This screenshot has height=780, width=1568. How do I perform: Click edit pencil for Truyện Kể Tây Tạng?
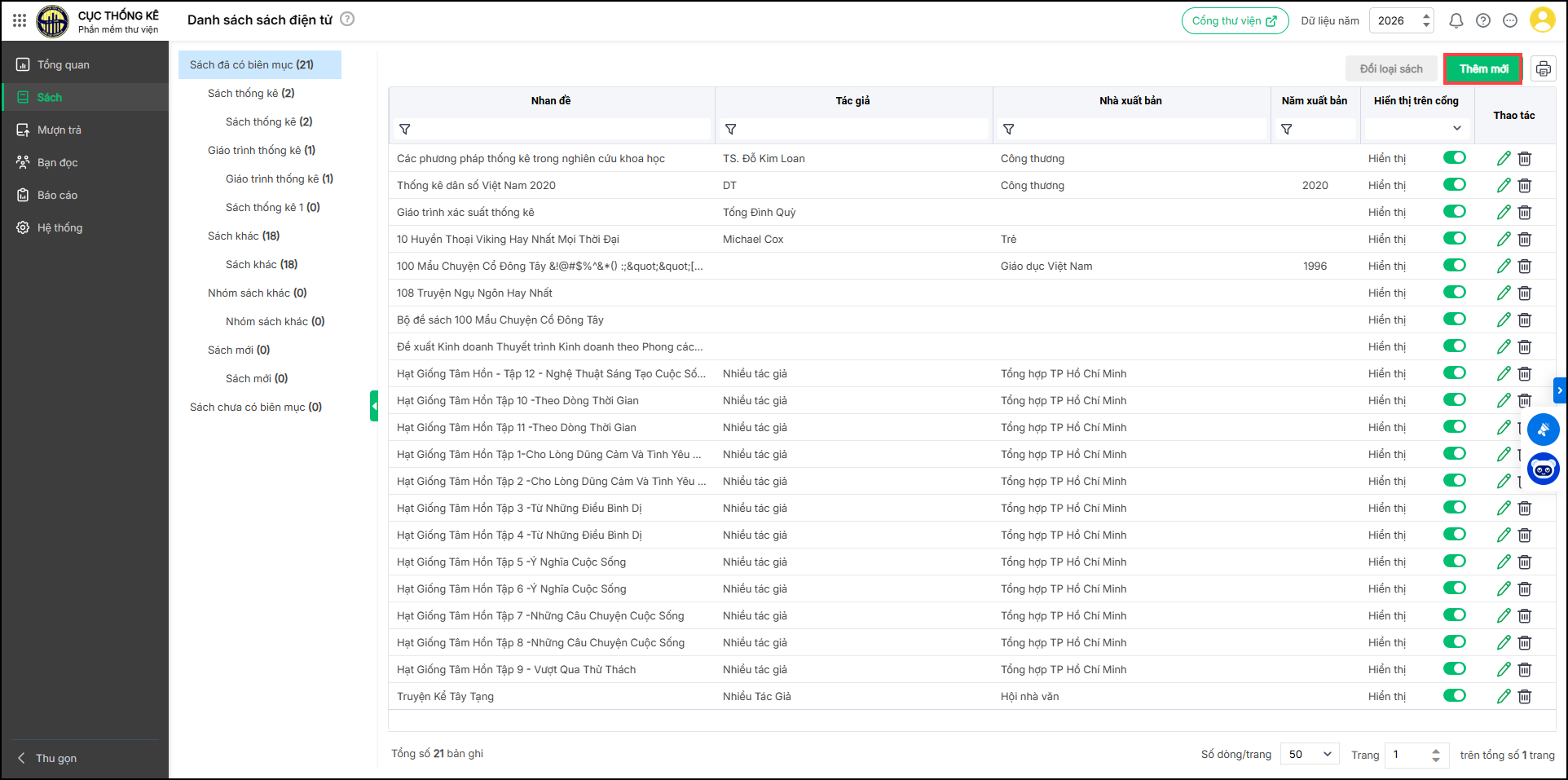point(1504,696)
